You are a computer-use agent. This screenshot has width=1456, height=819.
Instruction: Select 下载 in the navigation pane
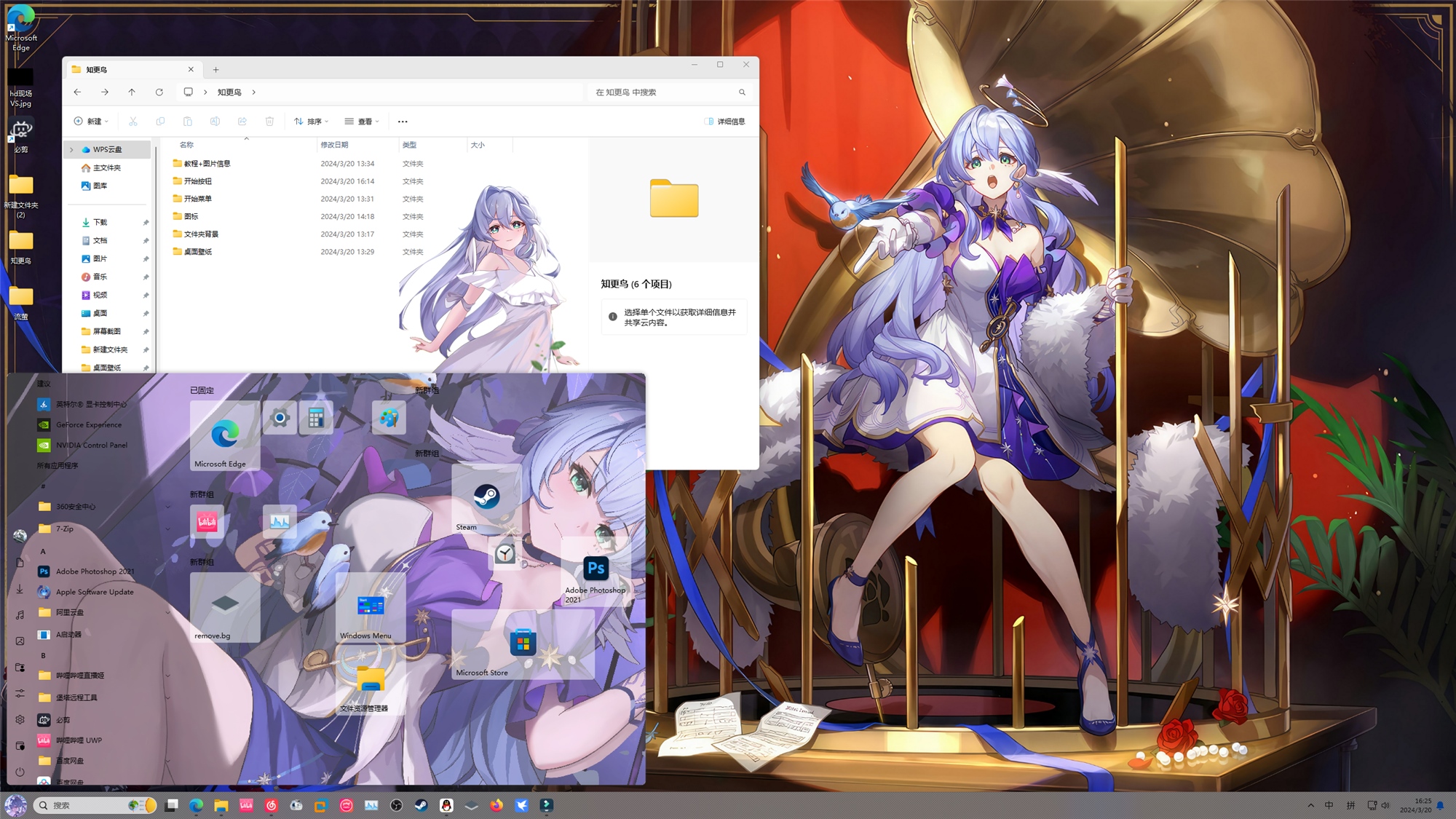tap(100, 222)
